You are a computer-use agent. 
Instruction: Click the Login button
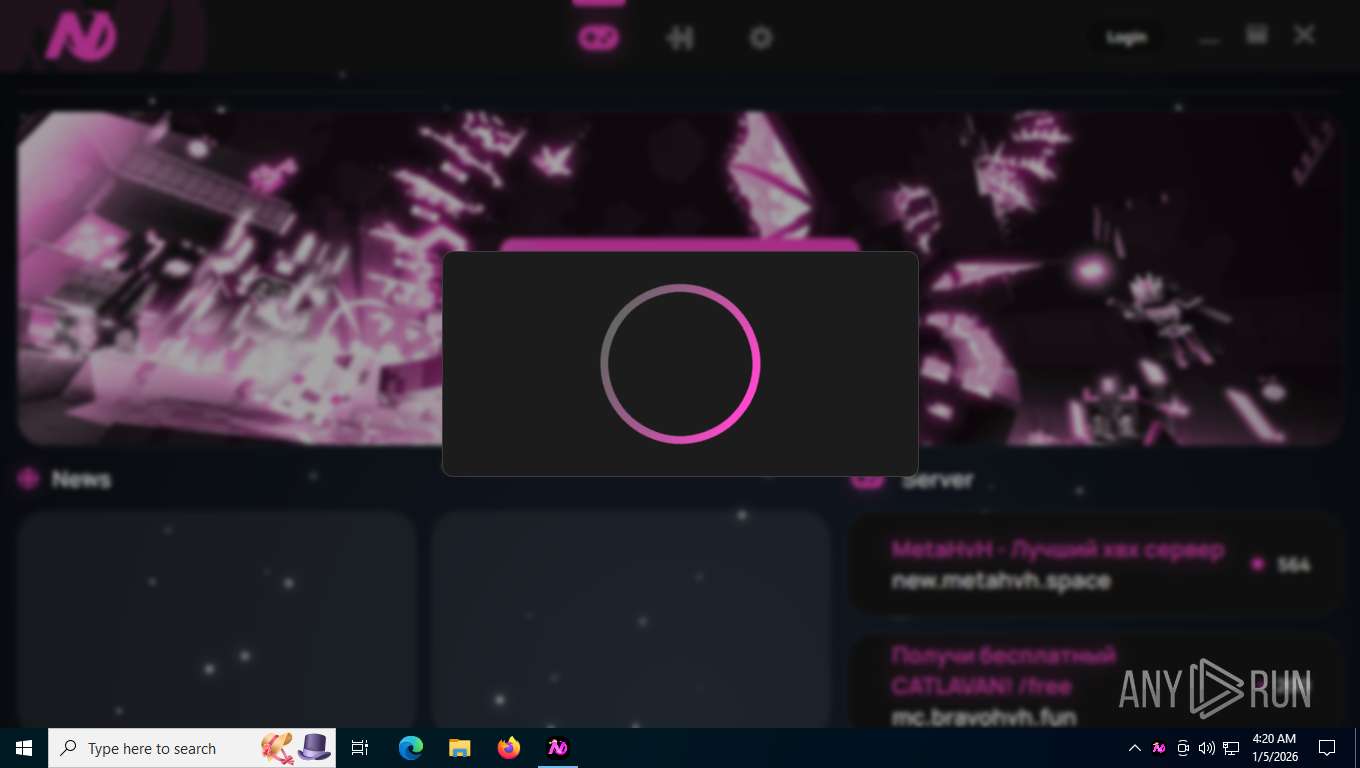(x=1126, y=38)
